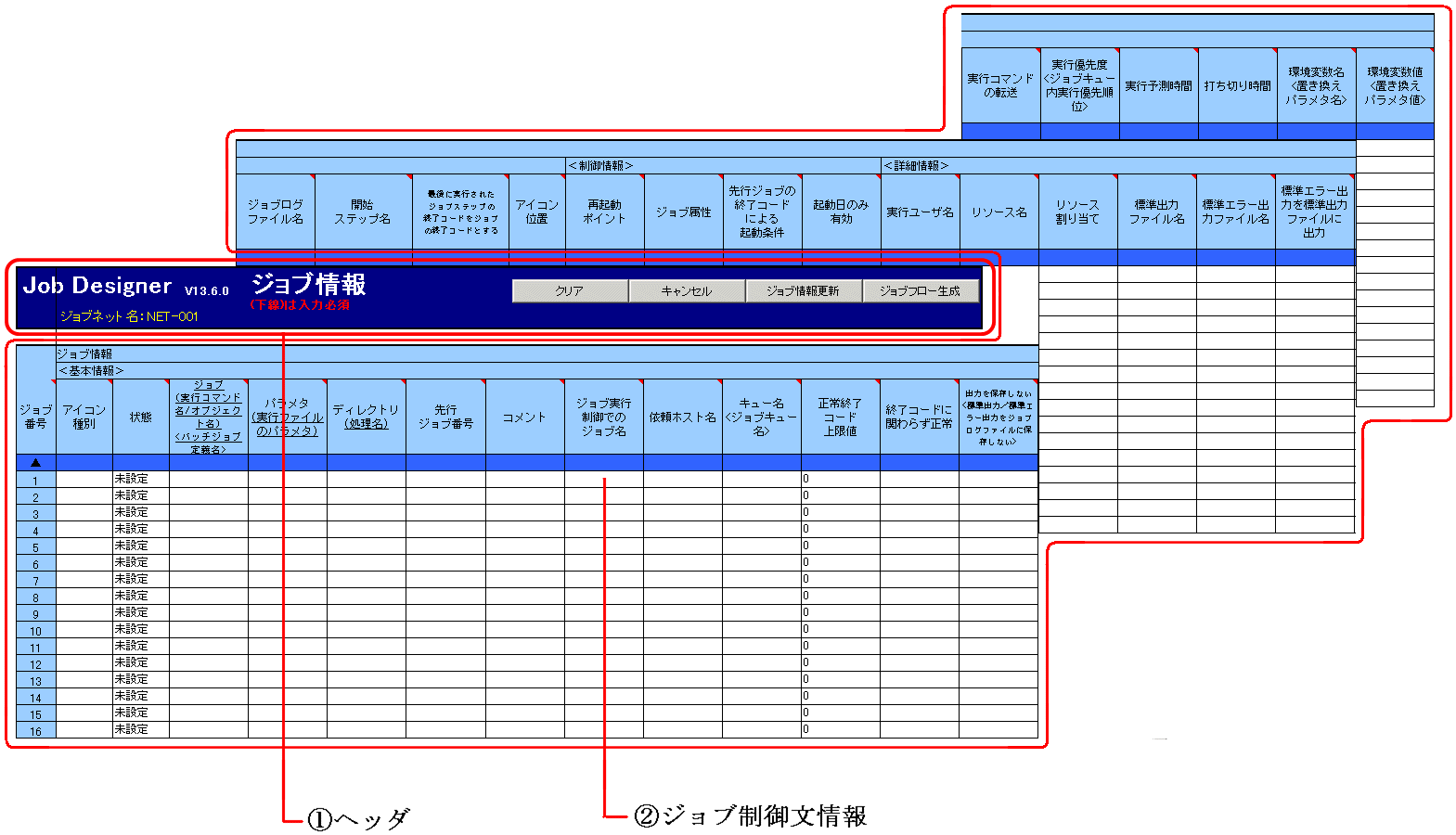Click the クリア button
This screenshot has width=1456, height=835.
[x=570, y=291]
